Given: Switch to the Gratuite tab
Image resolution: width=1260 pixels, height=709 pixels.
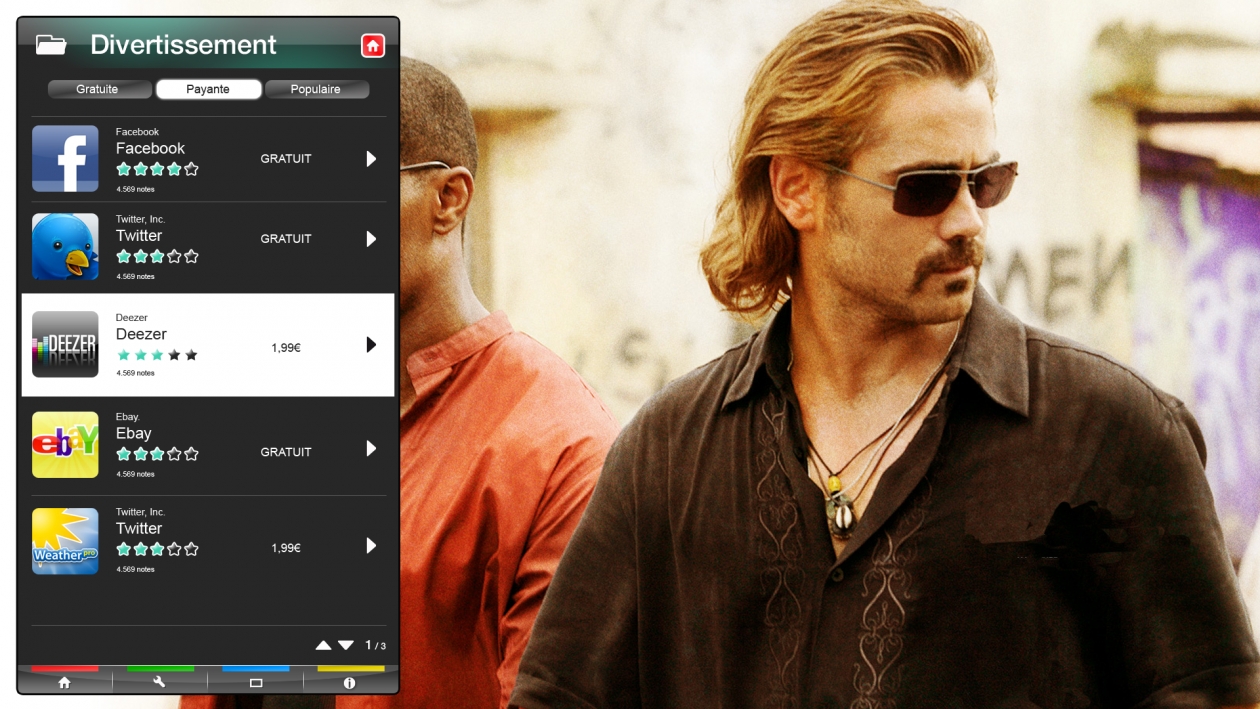Looking at the screenshot, I should 98,90.
